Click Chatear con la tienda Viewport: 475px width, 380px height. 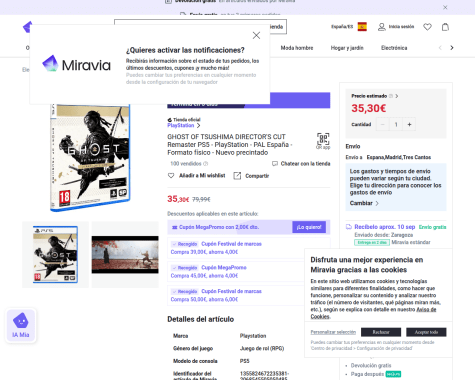(305, 164)
